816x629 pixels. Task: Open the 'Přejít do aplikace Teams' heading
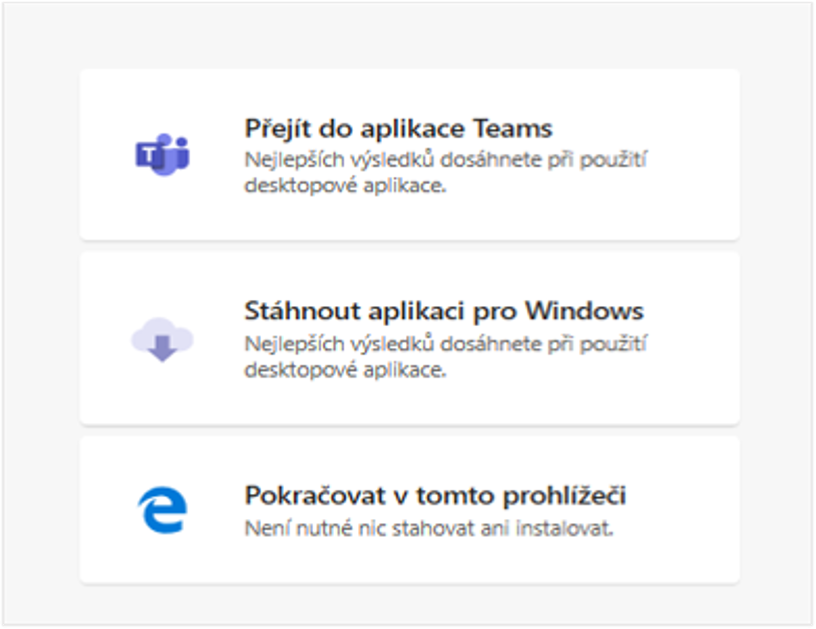[399, 129]
